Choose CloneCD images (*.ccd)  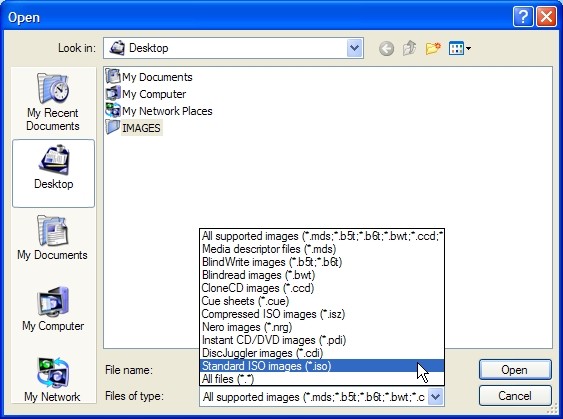(x=322, y=288)
